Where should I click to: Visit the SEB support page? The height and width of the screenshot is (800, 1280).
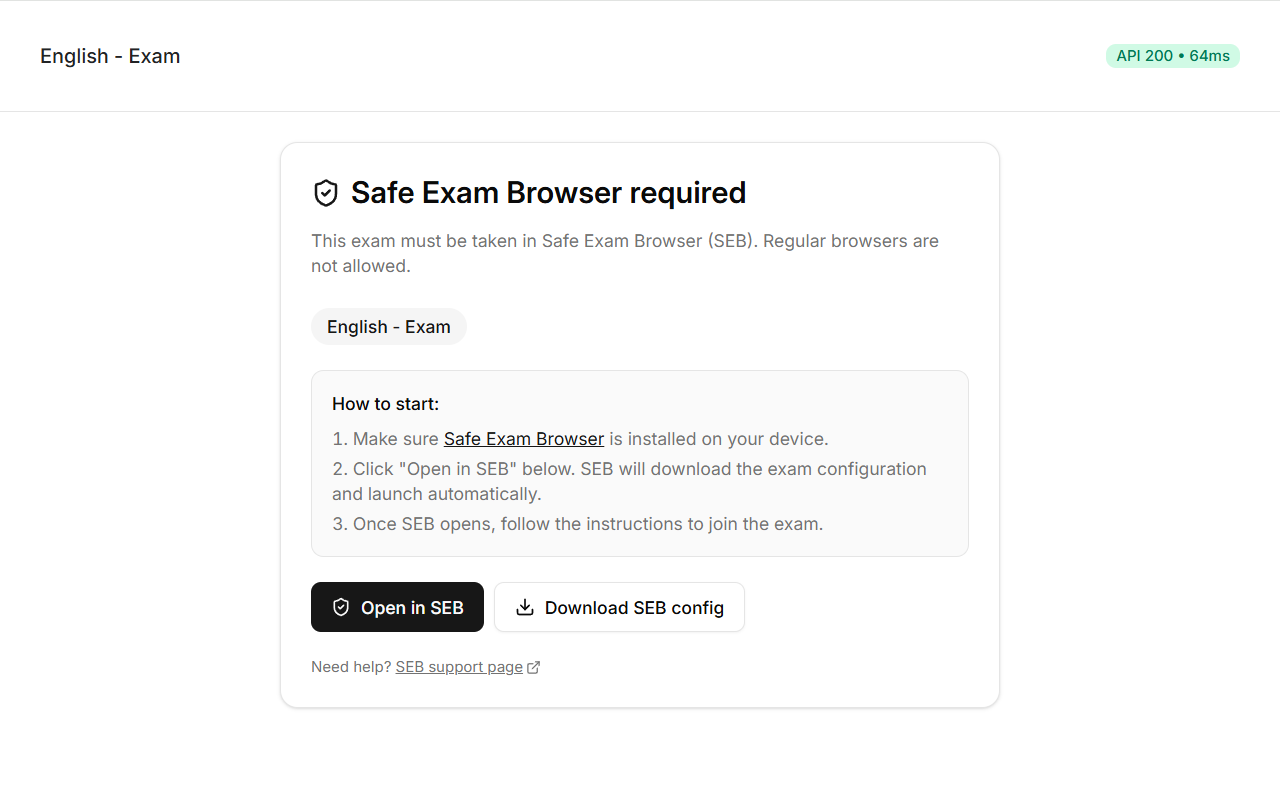[458, 666]
